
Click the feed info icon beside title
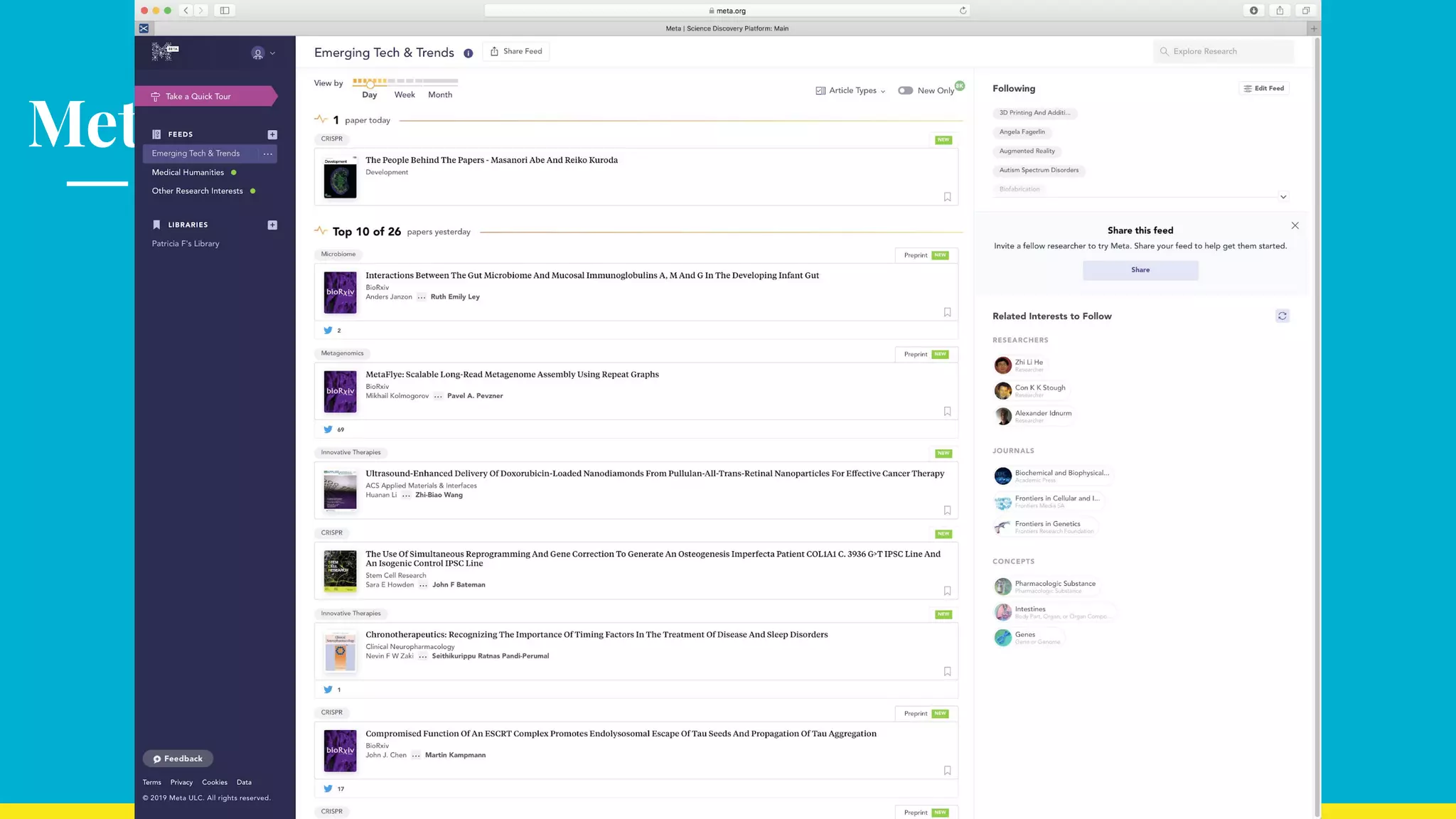[468, 53]
